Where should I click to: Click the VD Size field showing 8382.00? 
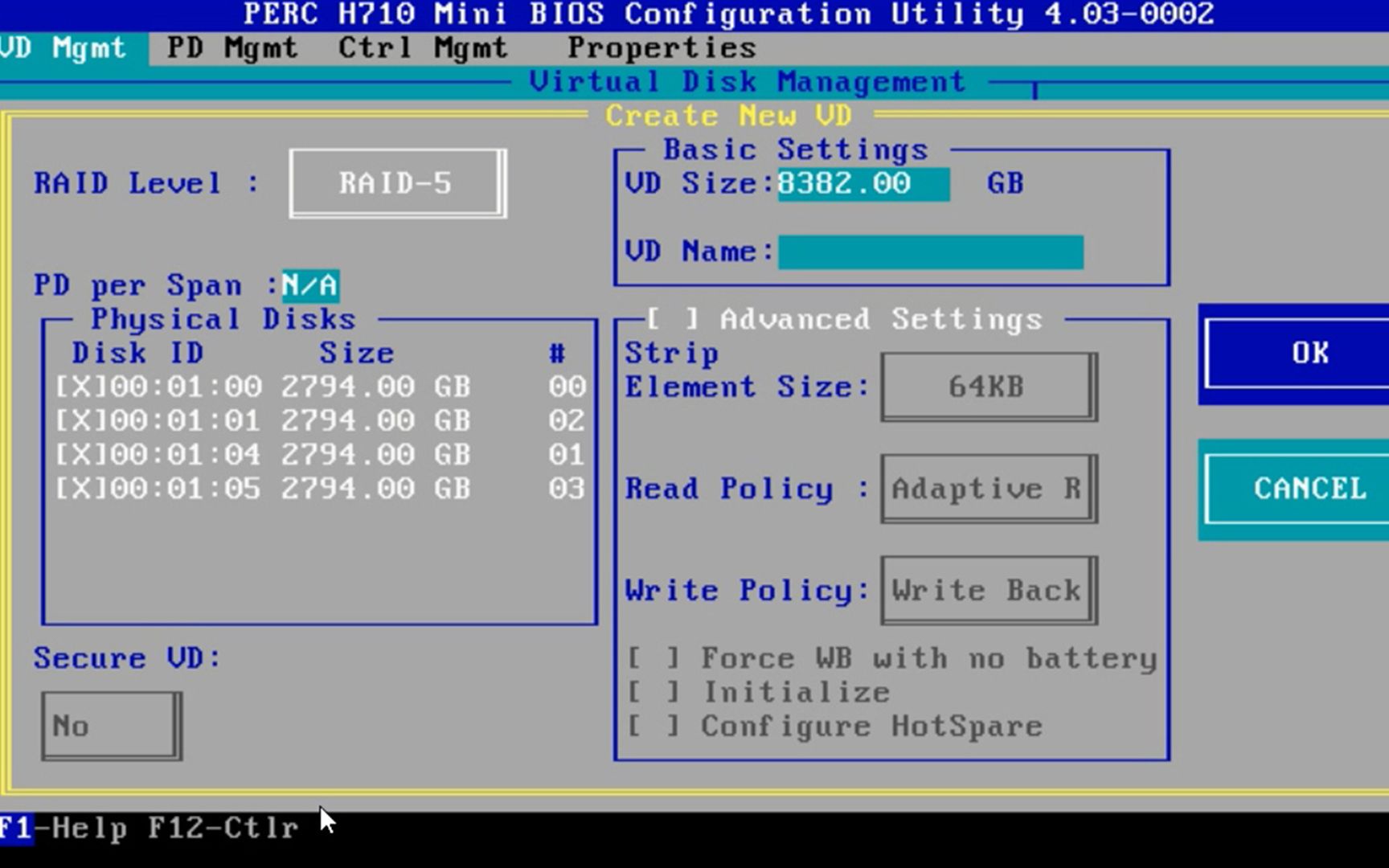tap(863, 183)
